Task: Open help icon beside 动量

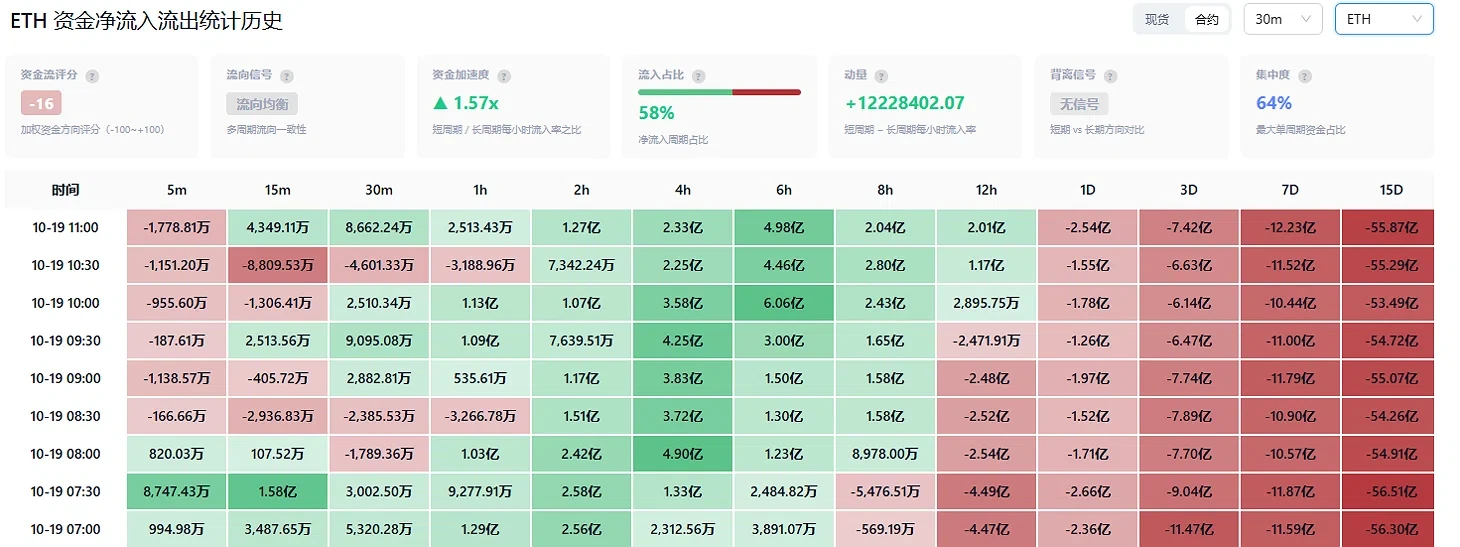Action: (x=880, y=76)
